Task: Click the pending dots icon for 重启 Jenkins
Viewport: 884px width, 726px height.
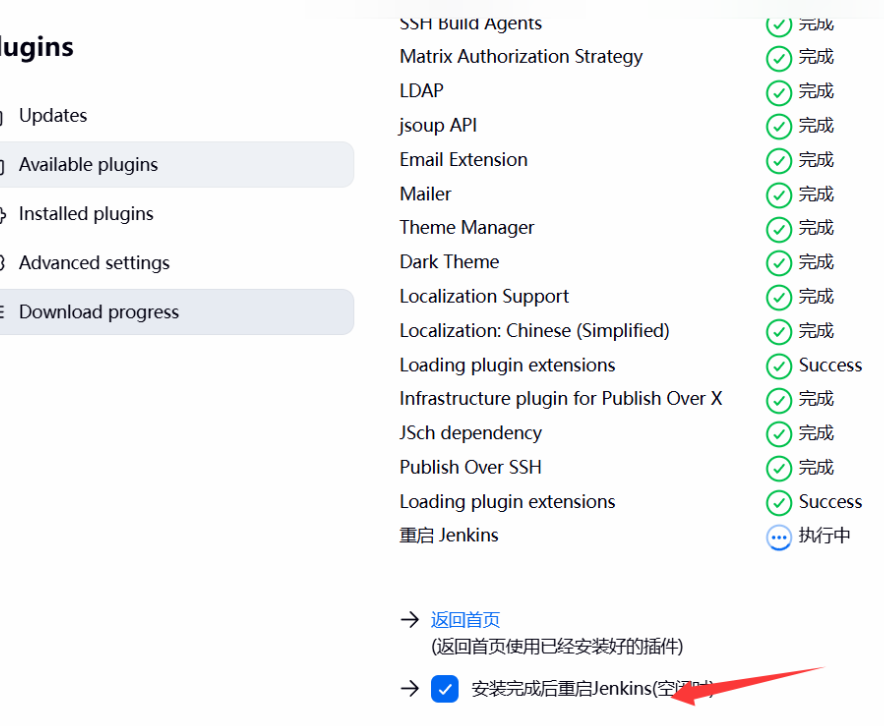Action: (x=779, y=537)
